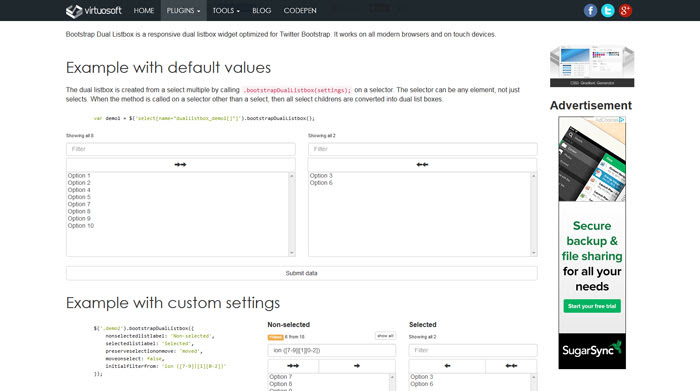
Task: Select Option 7 in default left listbox
Action: 79,204
